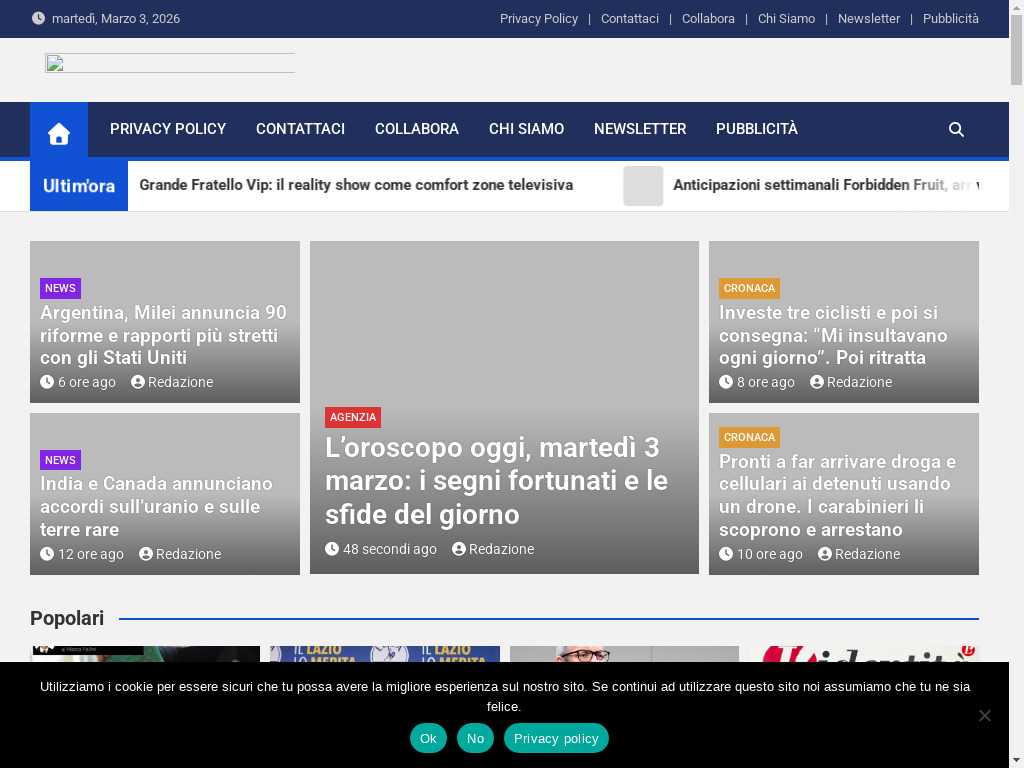Open CHI SIAMO in main navigation

click(526, 129)
